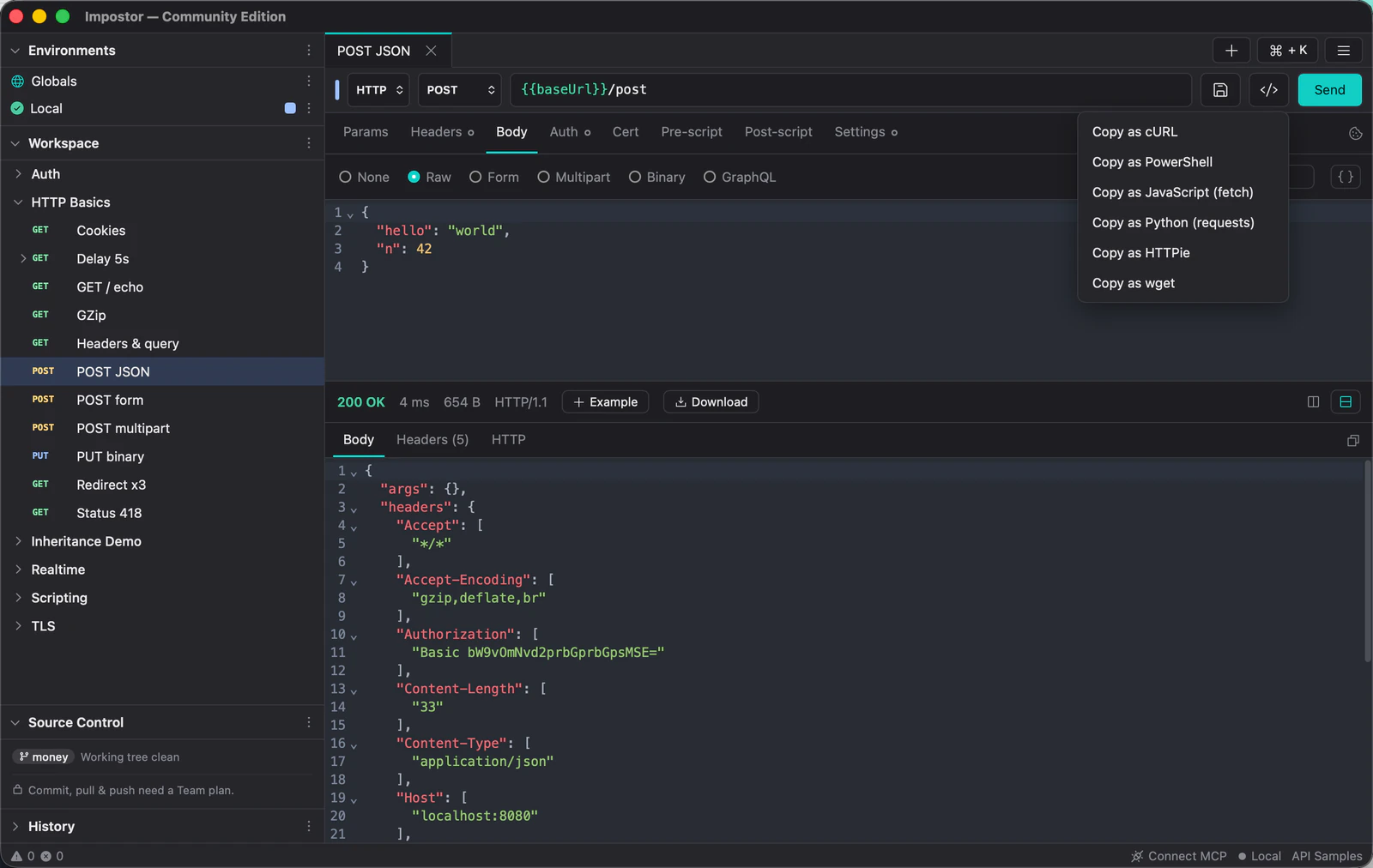1373x868 pixels.
Task: Expand the Inheritance Demo folder
Action: coord(18,541)
